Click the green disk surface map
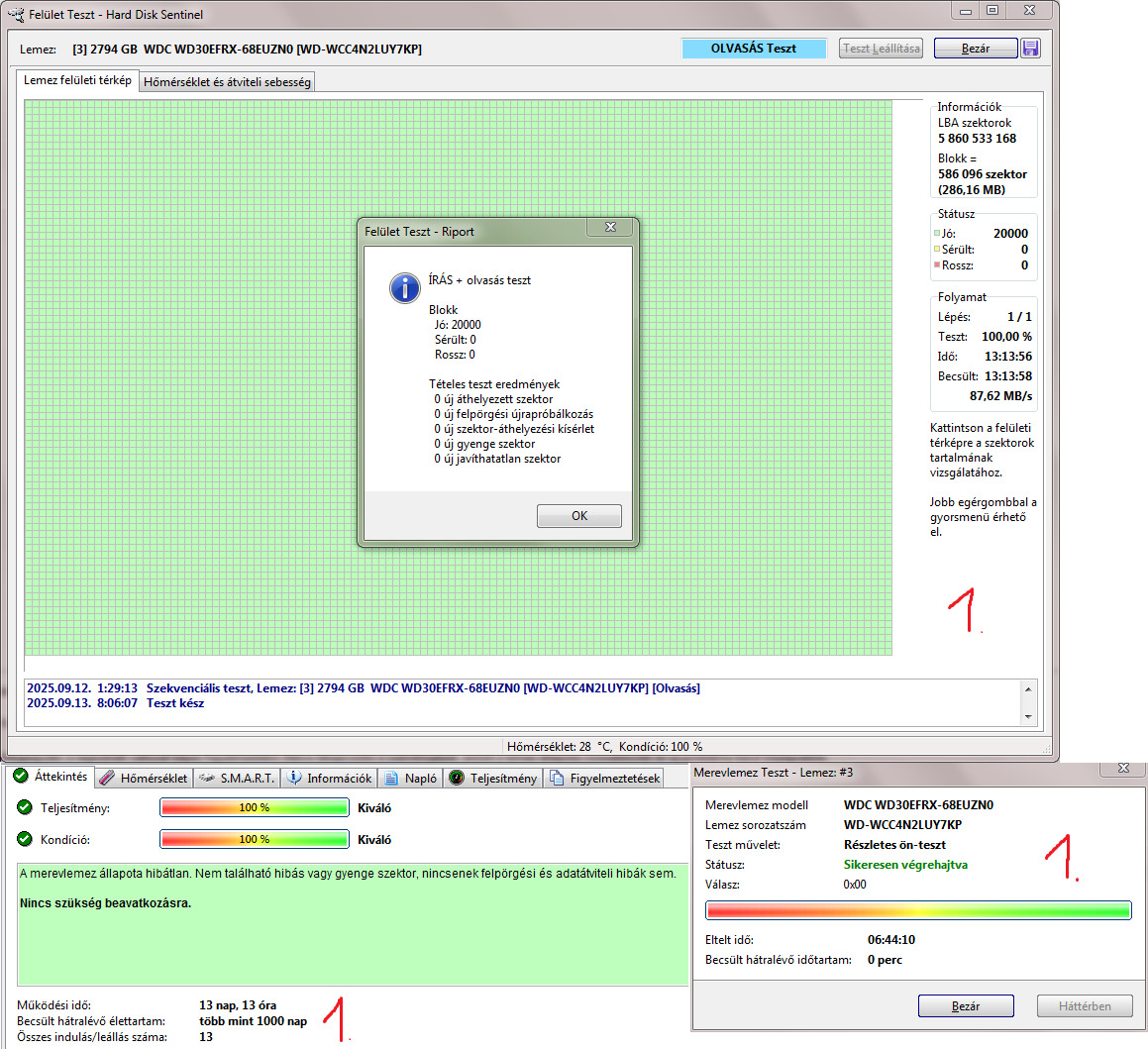1148x1049 pixels. pyautogui.click(x=458, y=377)
